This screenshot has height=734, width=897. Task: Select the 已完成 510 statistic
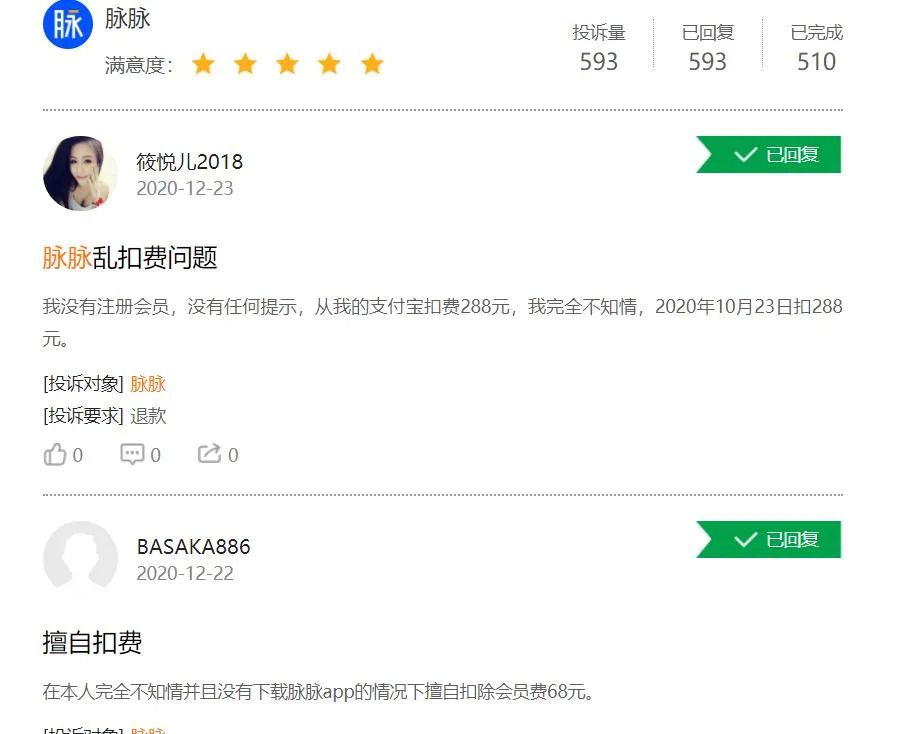[x=816, y=48]
